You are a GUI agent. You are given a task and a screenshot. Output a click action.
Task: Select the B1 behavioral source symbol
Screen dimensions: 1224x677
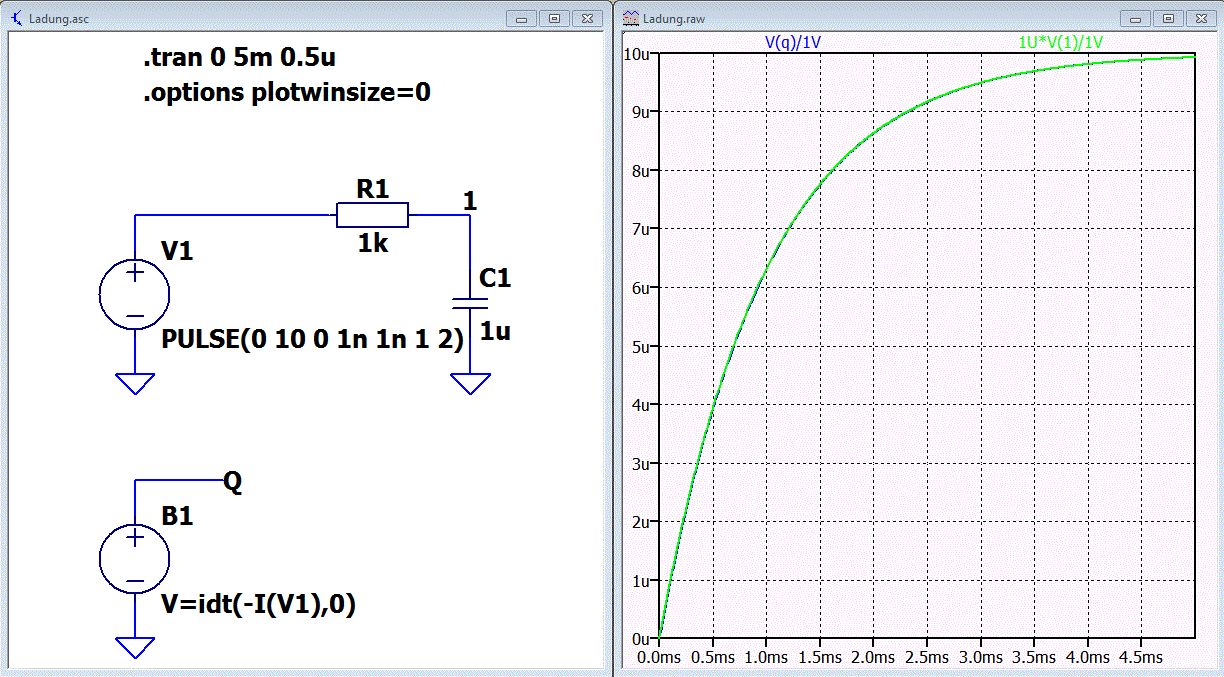tap(135, 560)
